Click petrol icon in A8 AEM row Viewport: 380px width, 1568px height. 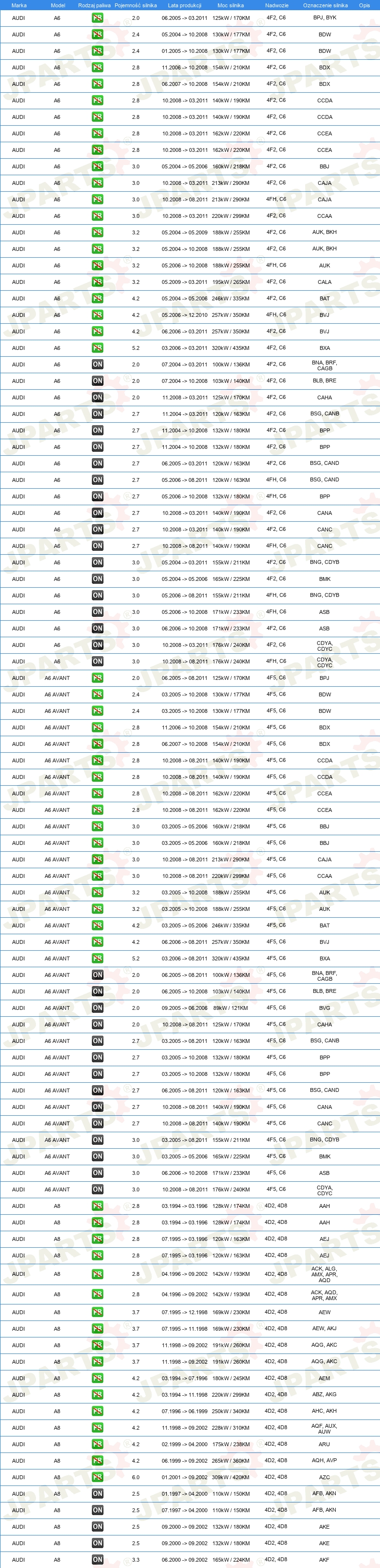tap(98, 1378)
